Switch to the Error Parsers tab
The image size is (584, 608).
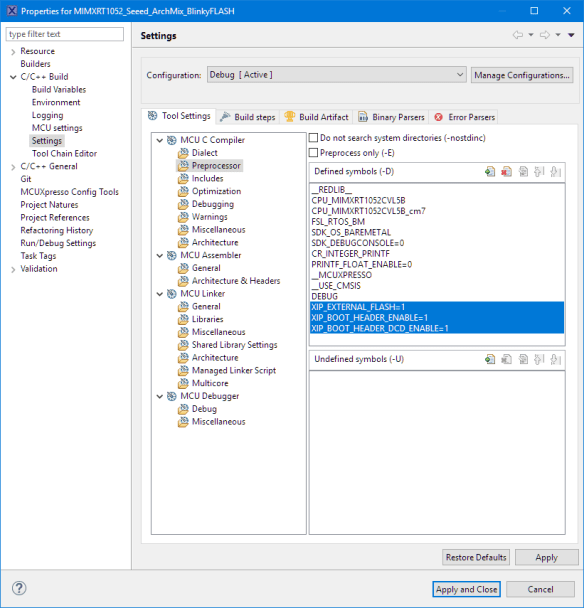pos(465,117)
